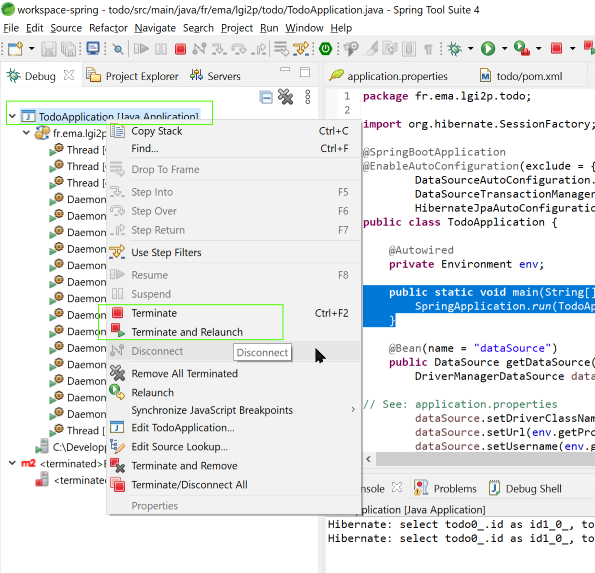Click the Step Over toolbar icon
Screen dimensions: 595x573
[x=239, y=49]
